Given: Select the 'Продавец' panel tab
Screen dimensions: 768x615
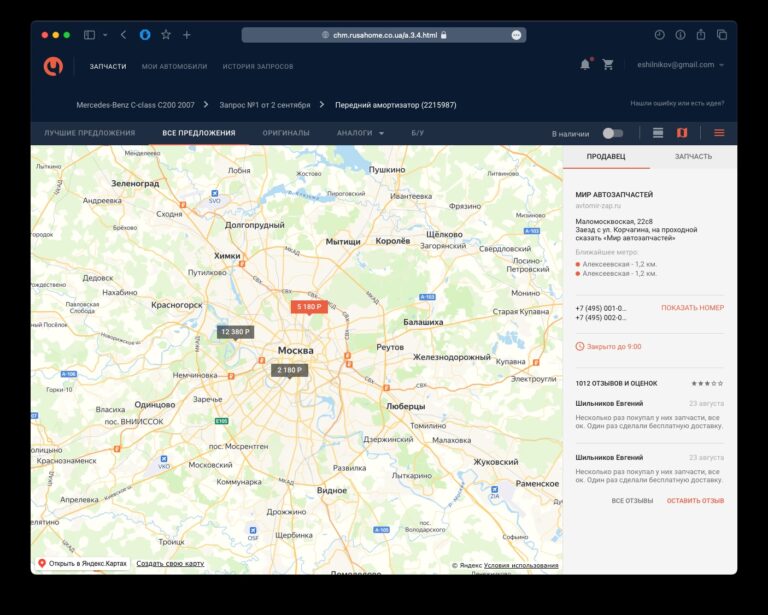Looking at the screenshot, I should click(x=606, y=157).
